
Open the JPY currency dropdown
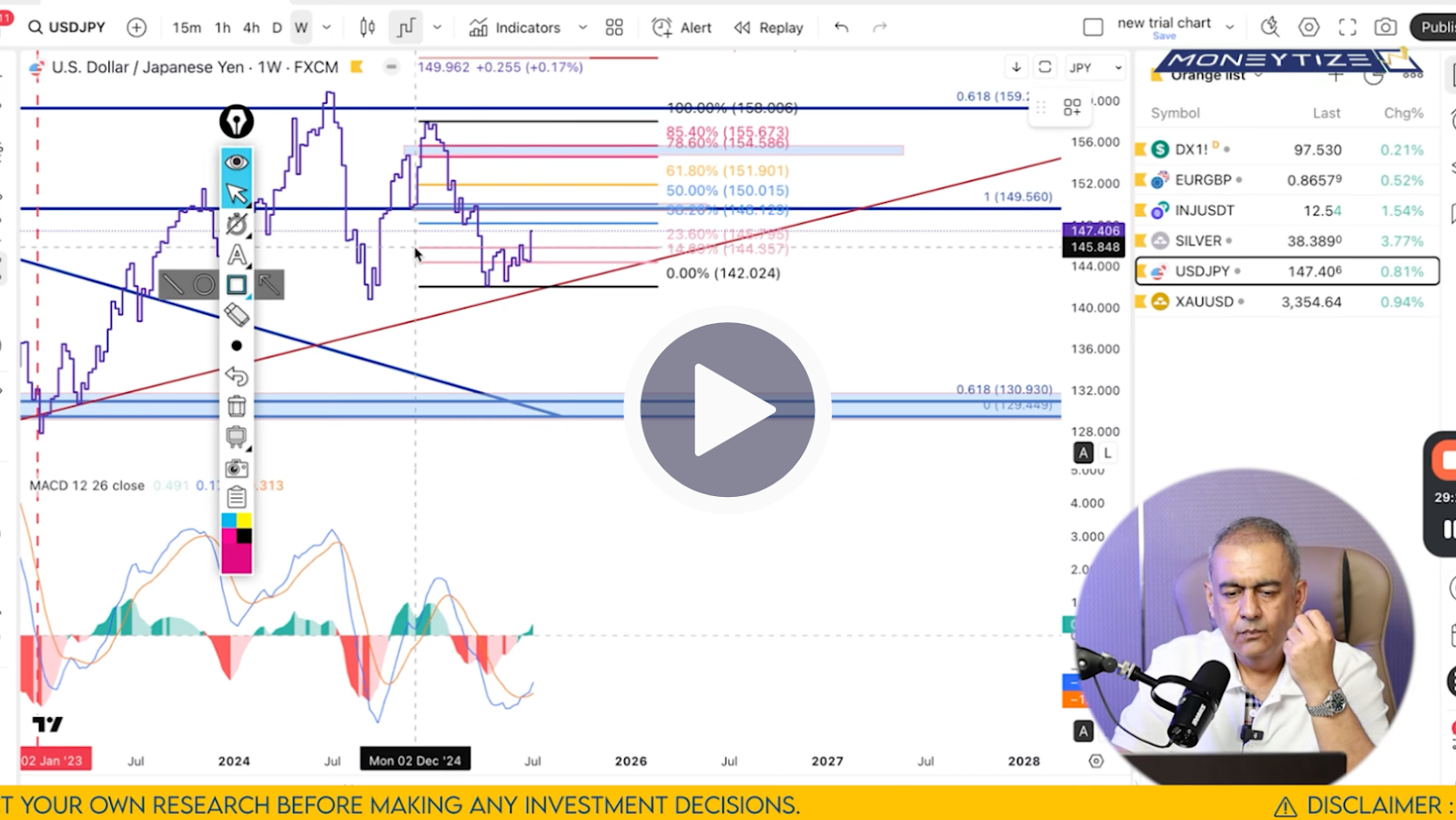coord(1096,67)
